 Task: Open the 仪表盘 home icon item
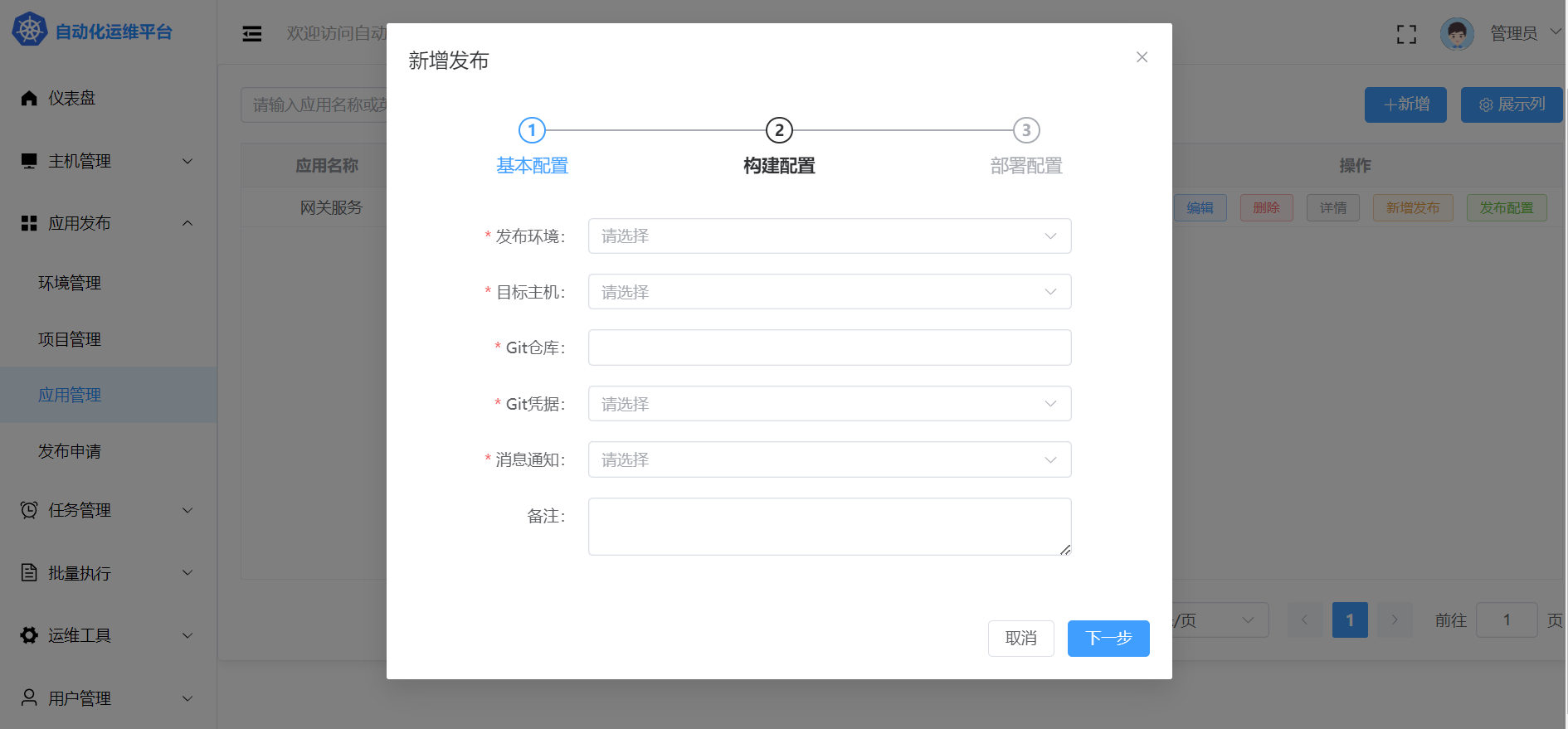tap(29, 98)
